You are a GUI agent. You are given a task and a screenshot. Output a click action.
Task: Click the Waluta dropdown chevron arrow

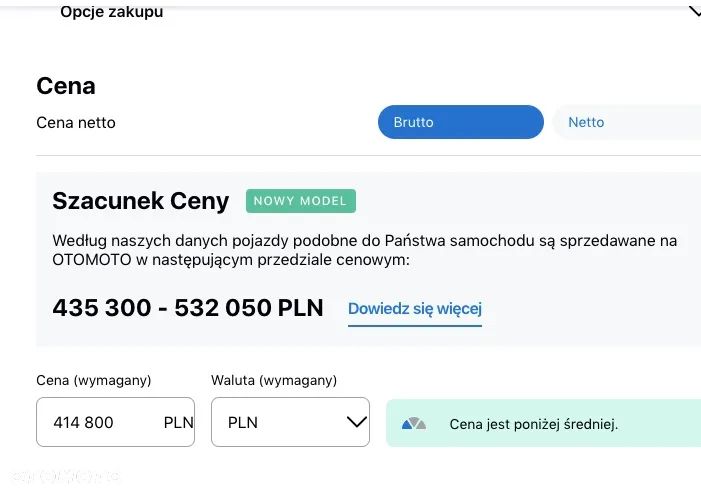click(x=356, y=422)
